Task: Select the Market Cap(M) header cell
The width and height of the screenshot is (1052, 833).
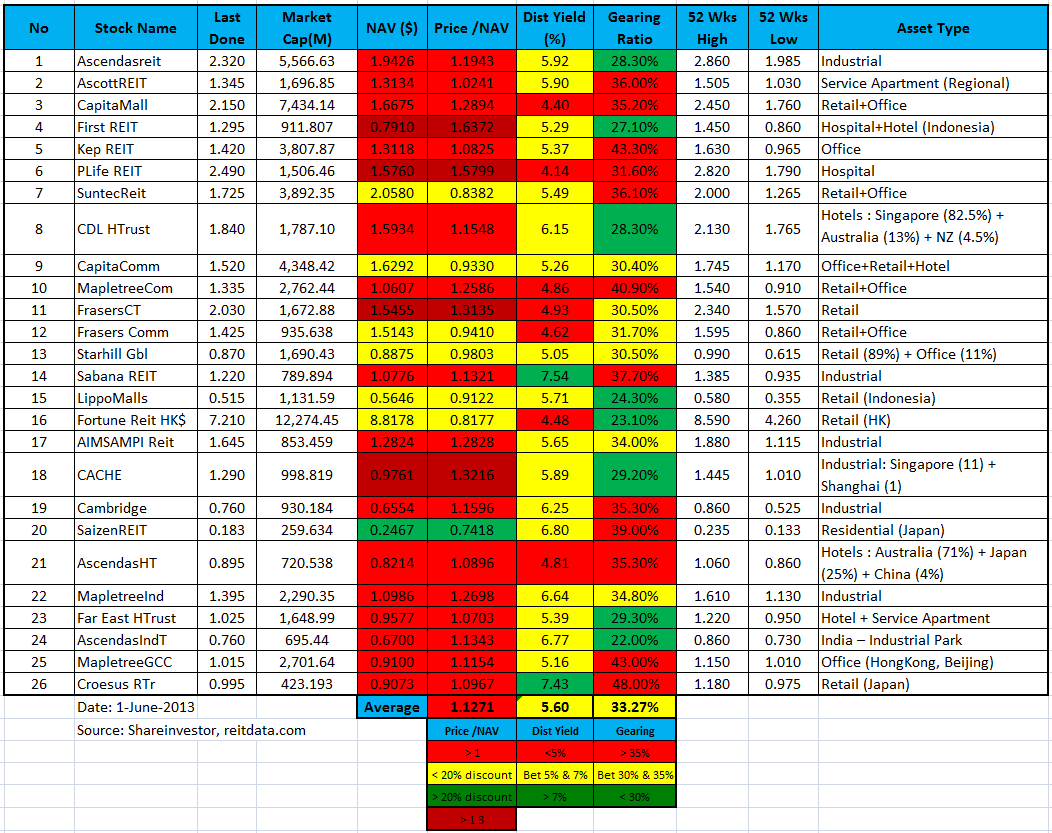Action: (x=307, y=28)
